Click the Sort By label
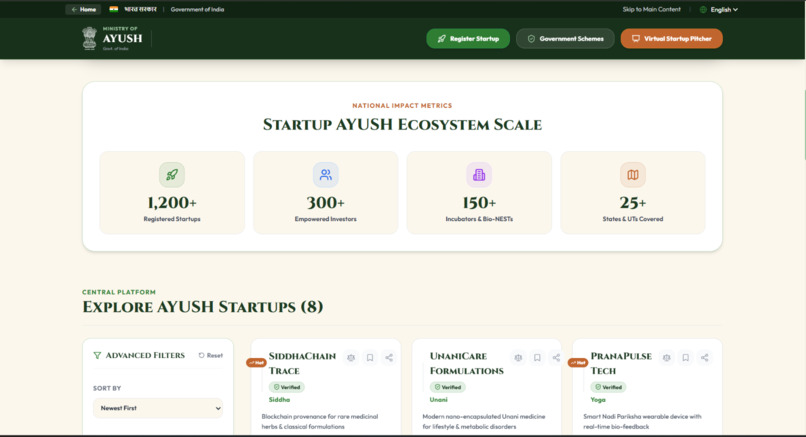The height and width of the screenshot is (437, 806). pyautogui.click(x=107, y=388)
